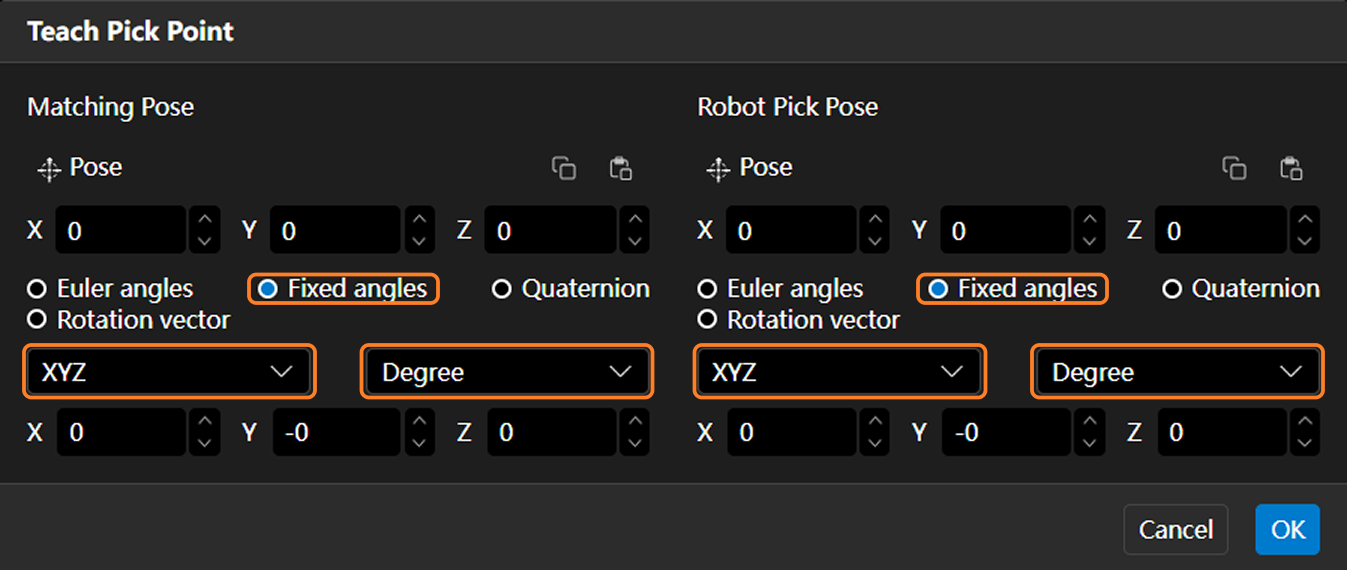Confirm with the OK button
The image size is (1347, 570).
(1287, 529)
